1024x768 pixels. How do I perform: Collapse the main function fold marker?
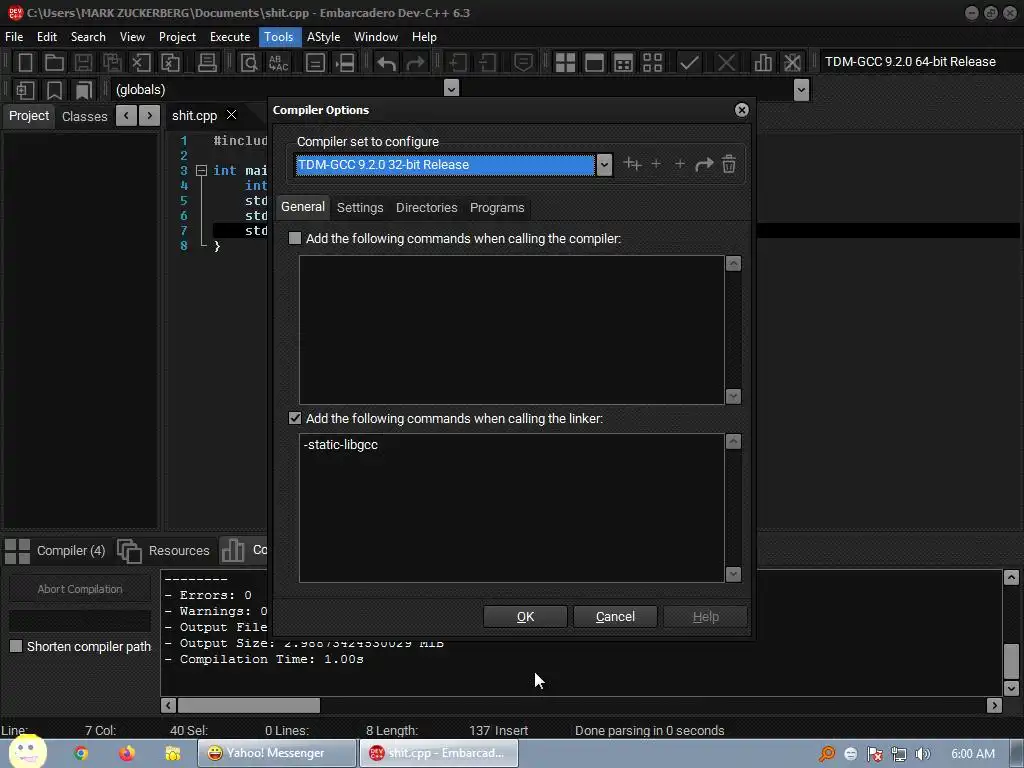(201, 170)
